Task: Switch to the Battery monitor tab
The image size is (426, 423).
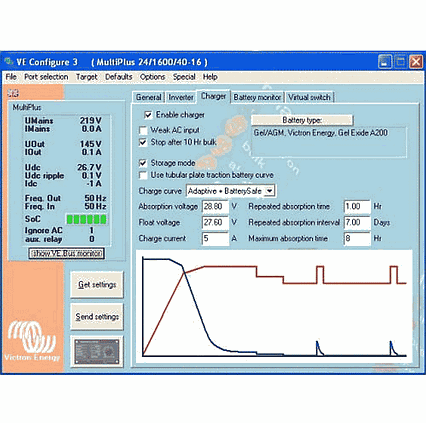Action: tap(257, 97)
